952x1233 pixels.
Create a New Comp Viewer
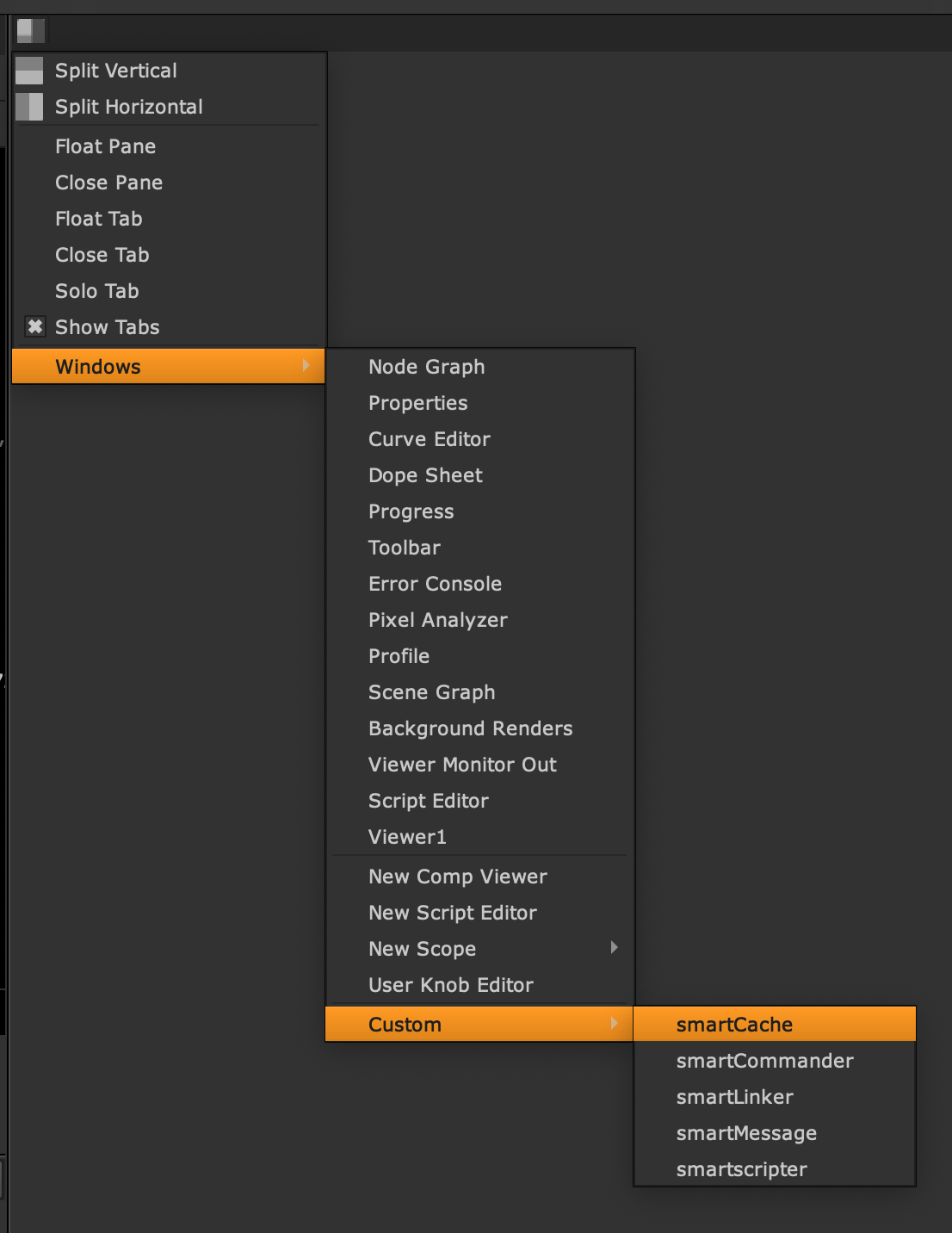tap(457, 877)
